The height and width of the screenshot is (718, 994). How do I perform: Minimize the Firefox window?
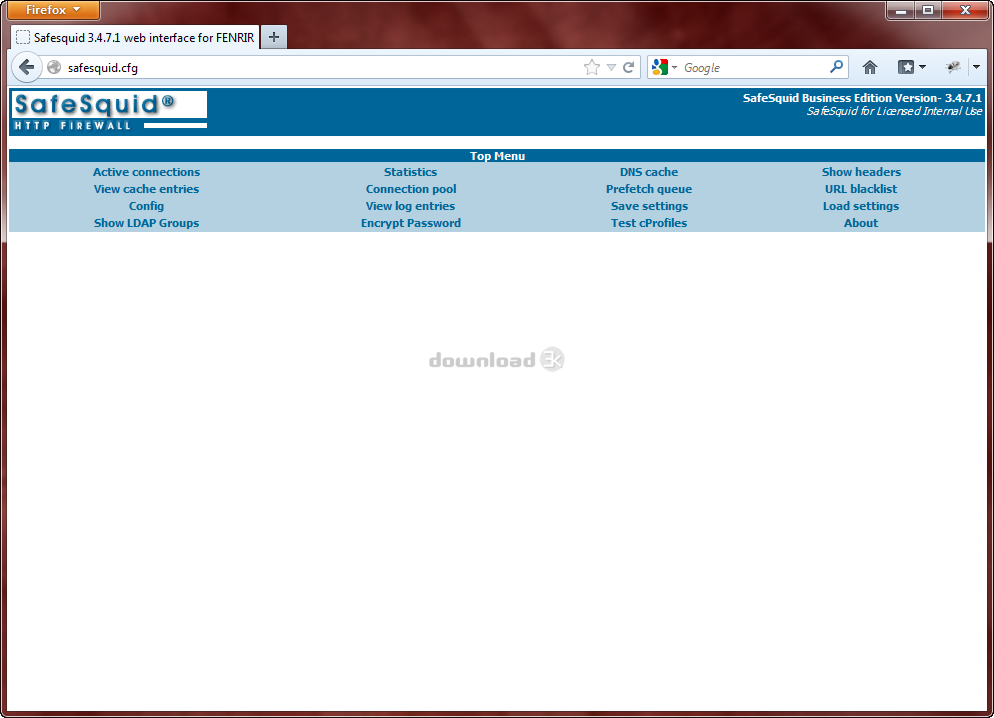[900, 10]
